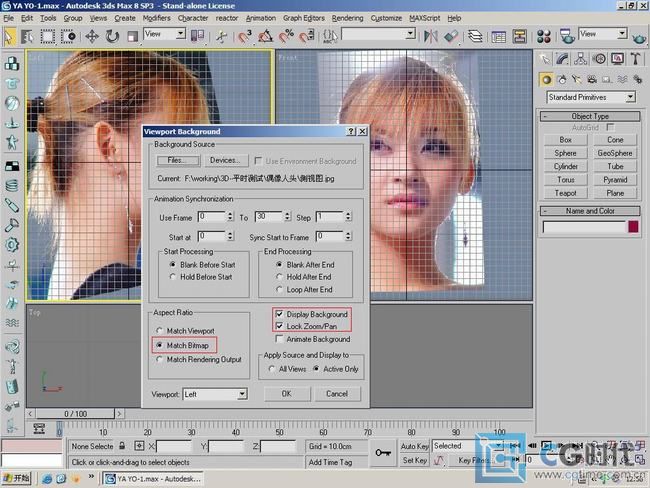
Task: Toggle the selection lock icon
Action: (x=122, y=446)
